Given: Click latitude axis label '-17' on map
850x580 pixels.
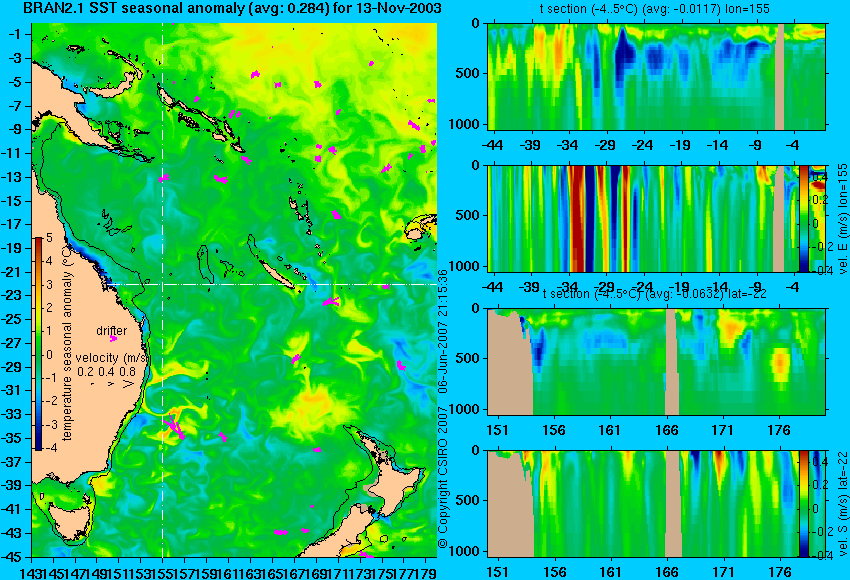Looking at the screenshot, I should click(x=12, y=224).
